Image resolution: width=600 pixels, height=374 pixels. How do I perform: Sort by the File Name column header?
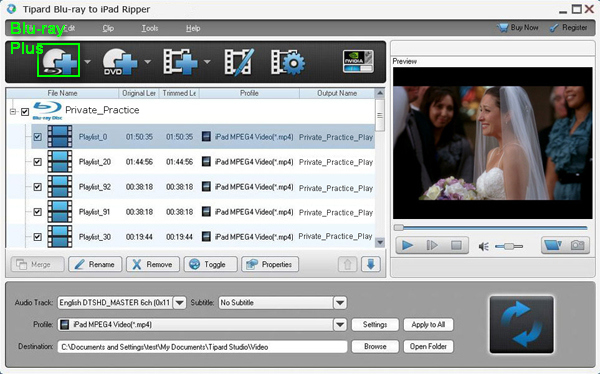62,93
